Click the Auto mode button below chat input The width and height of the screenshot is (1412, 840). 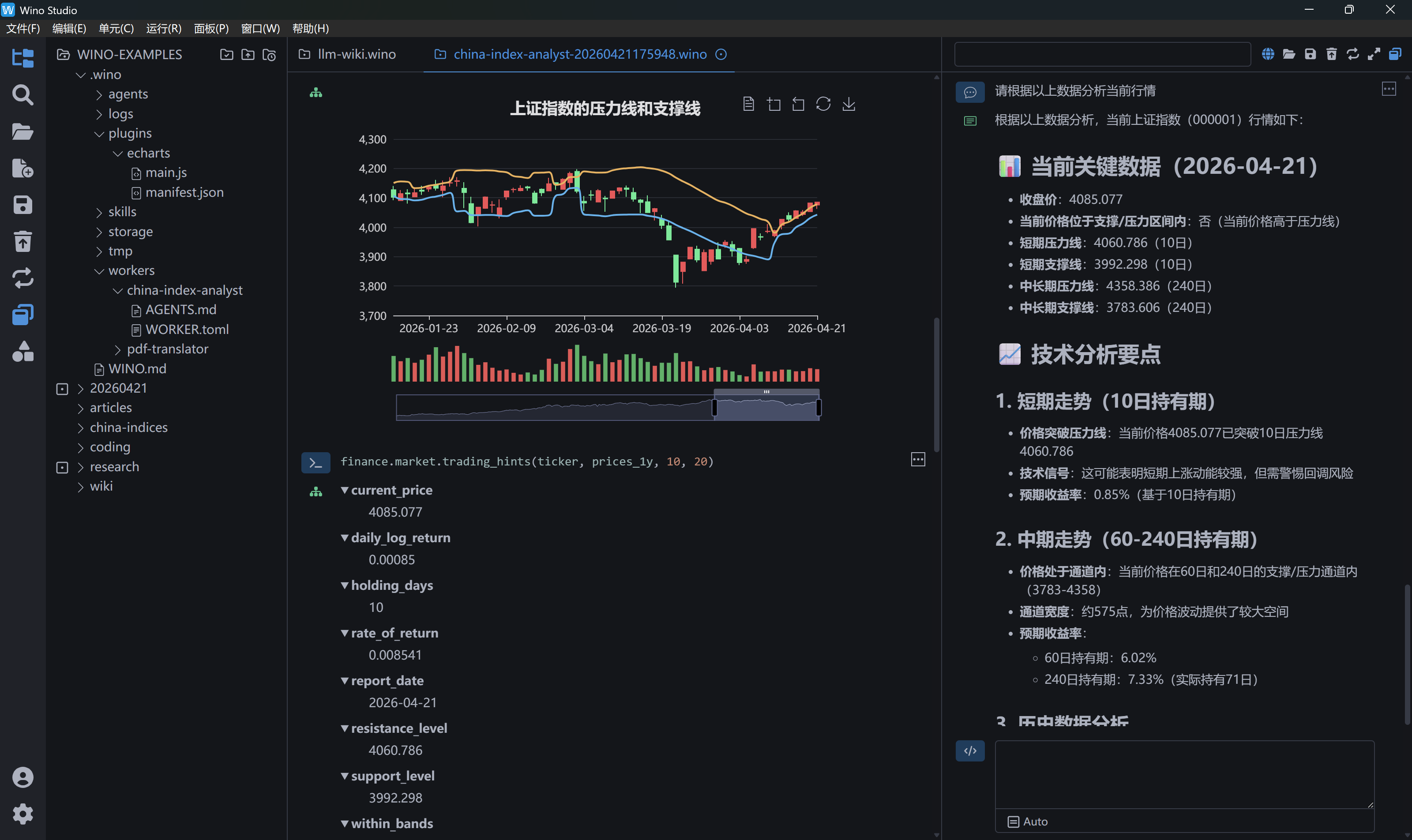(x=1028, y=821)
